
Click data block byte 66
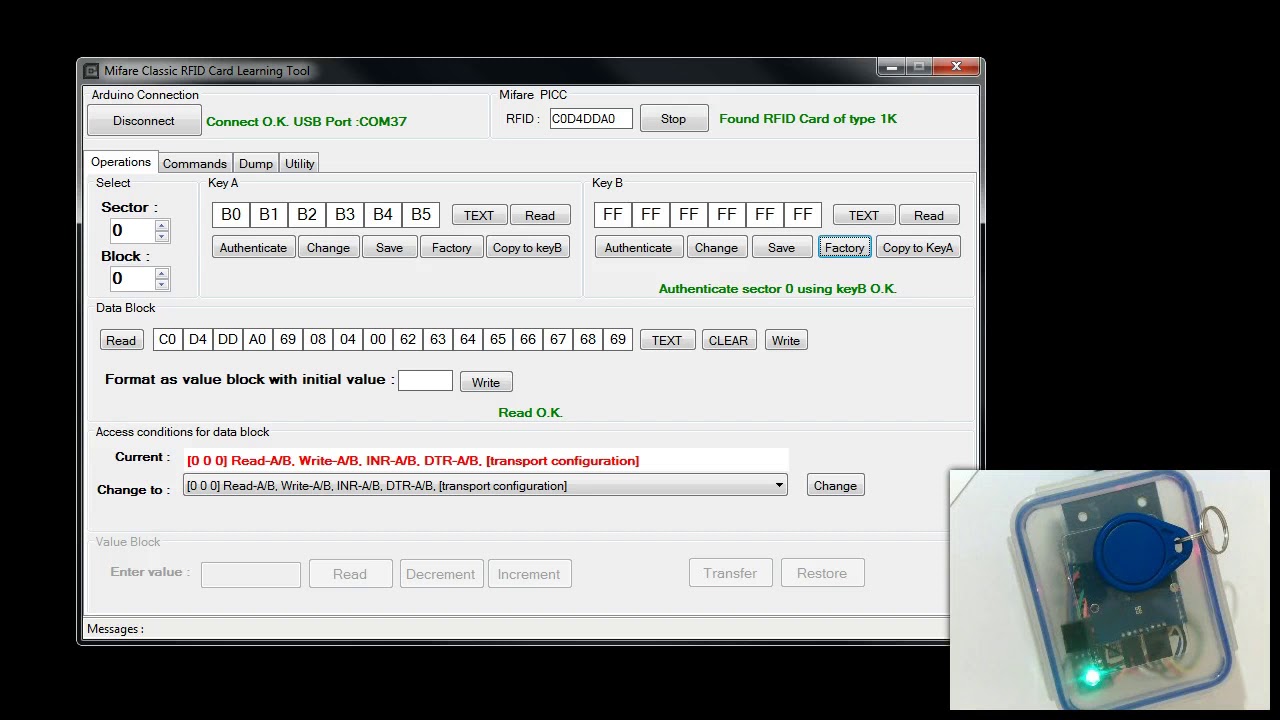(528, 340)
